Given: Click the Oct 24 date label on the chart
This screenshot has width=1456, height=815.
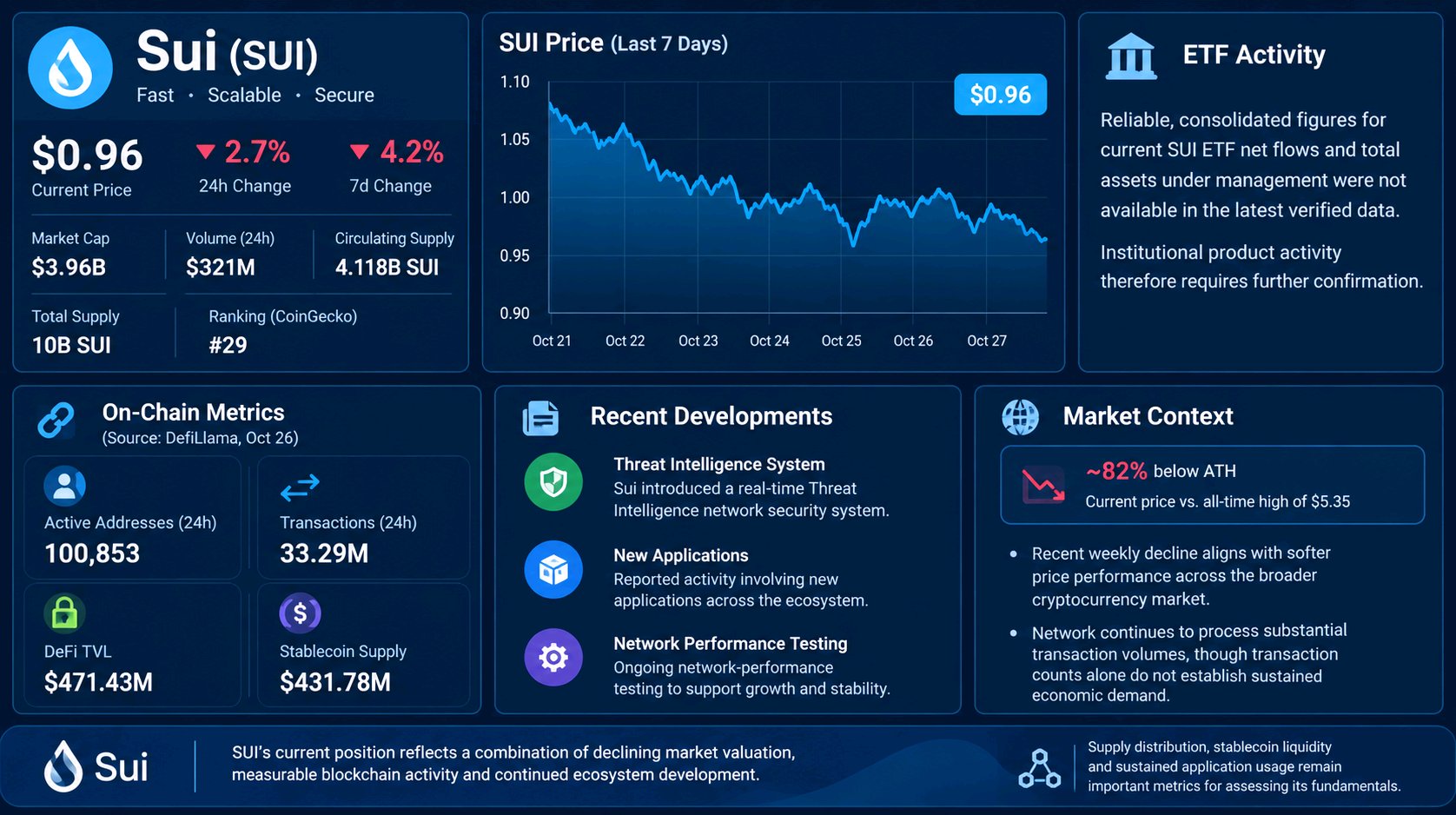Looking at the screenshot, I should (x=770, y=341).
